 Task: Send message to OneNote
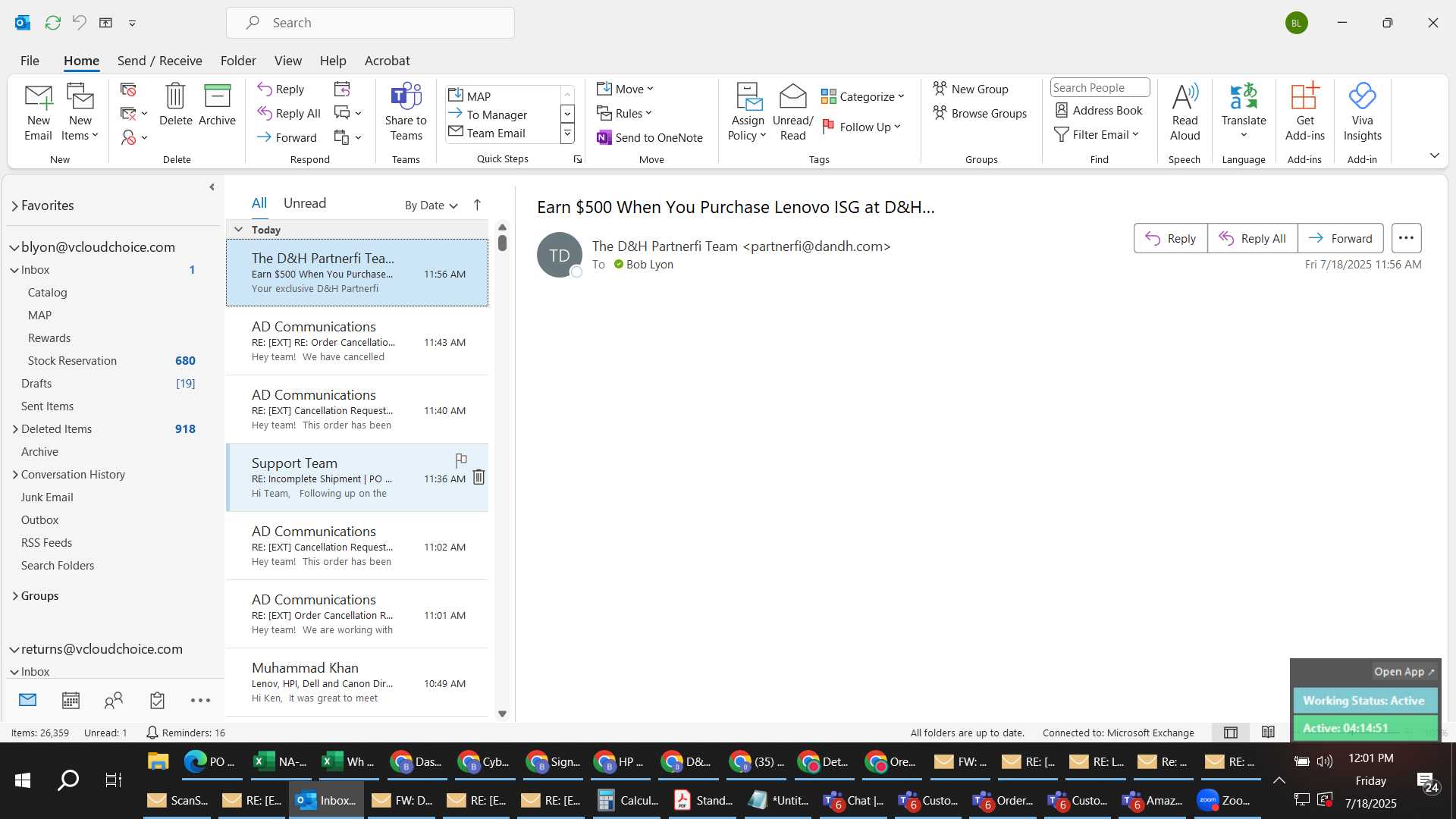(650, 138)
